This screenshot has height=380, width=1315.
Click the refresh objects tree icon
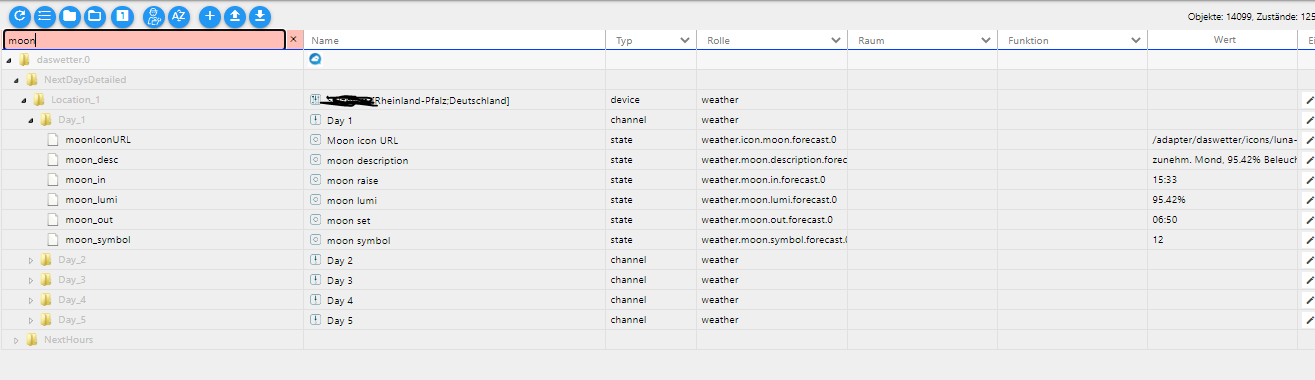point(18,15)
